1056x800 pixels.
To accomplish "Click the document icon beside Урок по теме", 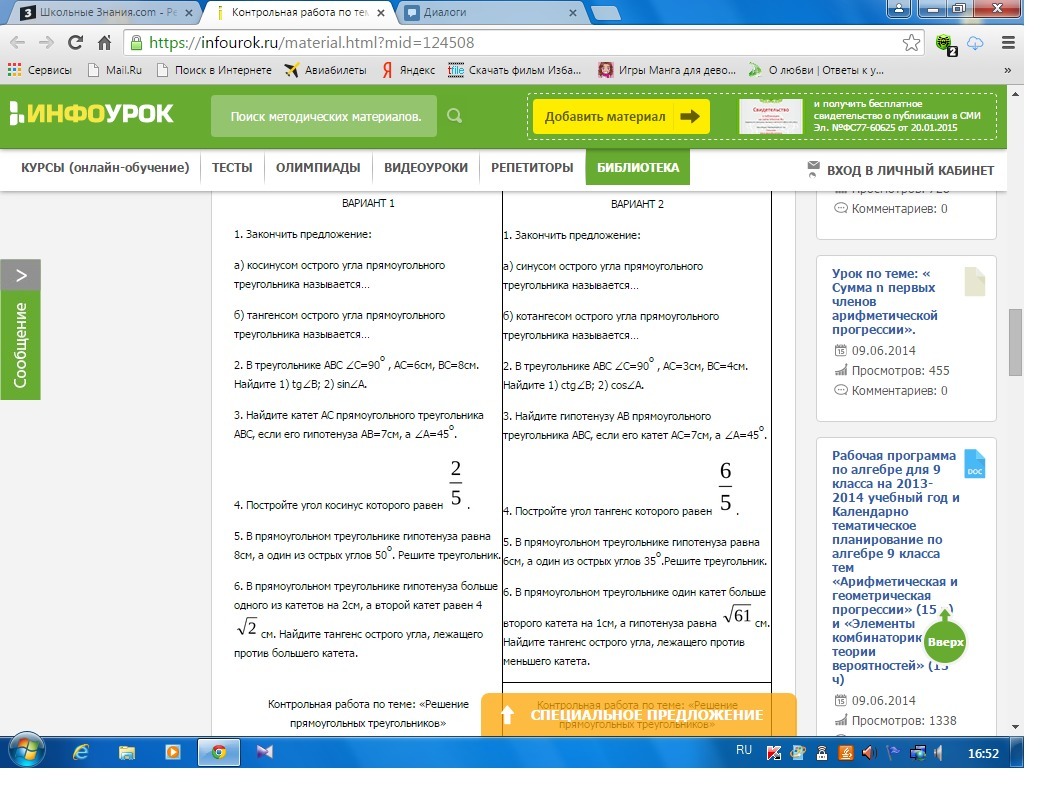I will click(975, 281).
